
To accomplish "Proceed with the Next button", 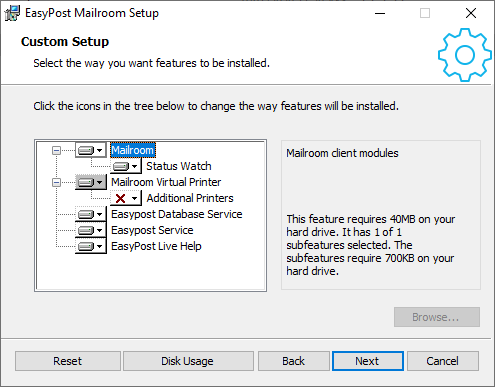I will pyautogui.click(x=368, y=361).
